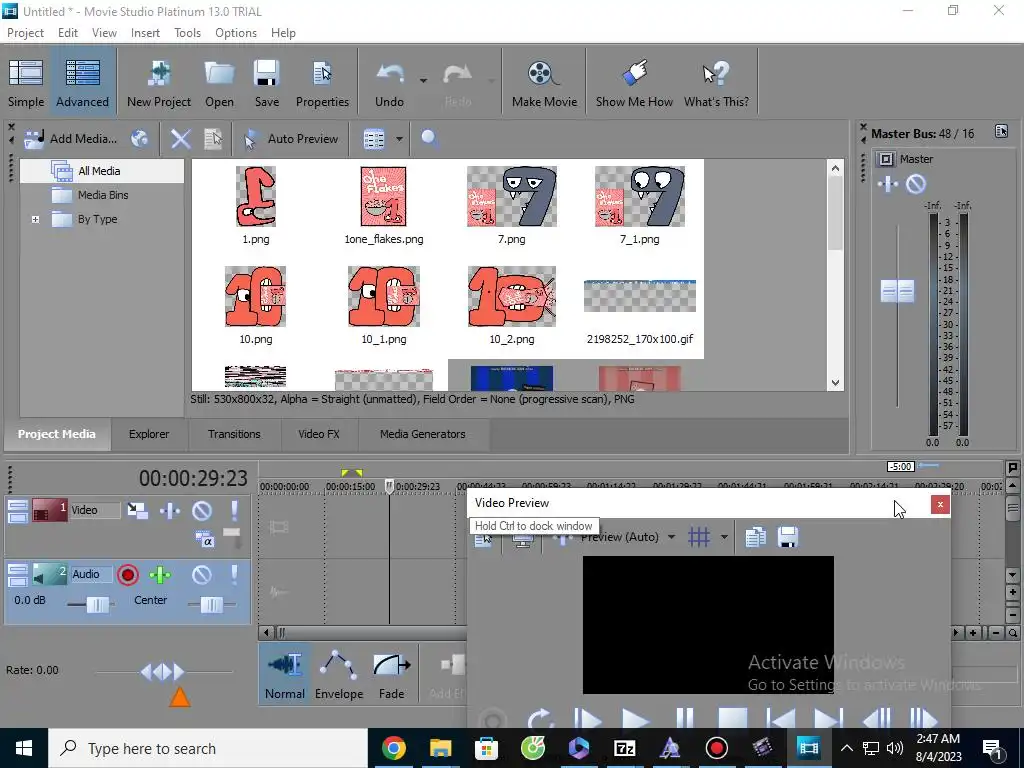Open Track Motion on Video track
Image resolution: width=1024 pixels, height=768 pixels.
137,510
